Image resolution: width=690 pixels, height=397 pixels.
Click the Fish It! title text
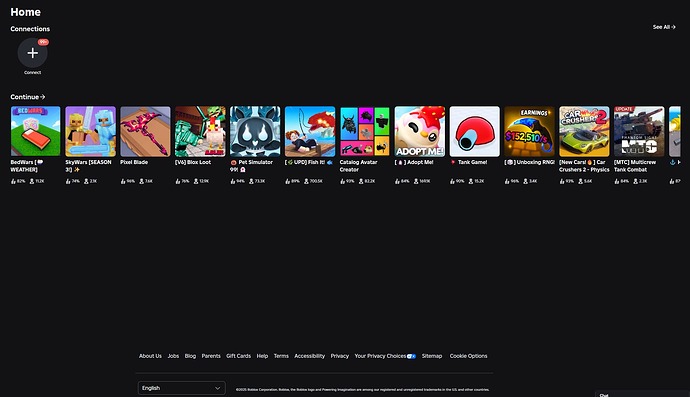(309, 162)
